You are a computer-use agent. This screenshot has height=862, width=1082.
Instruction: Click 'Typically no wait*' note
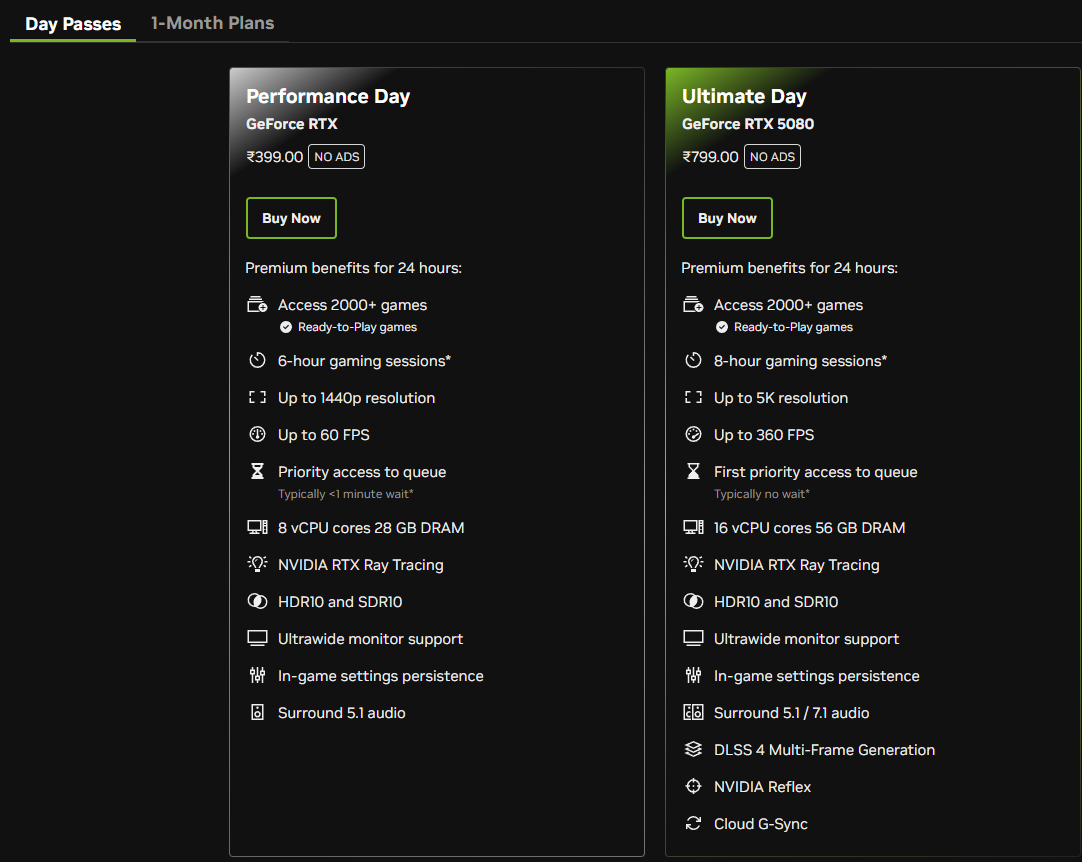point(762,494)
